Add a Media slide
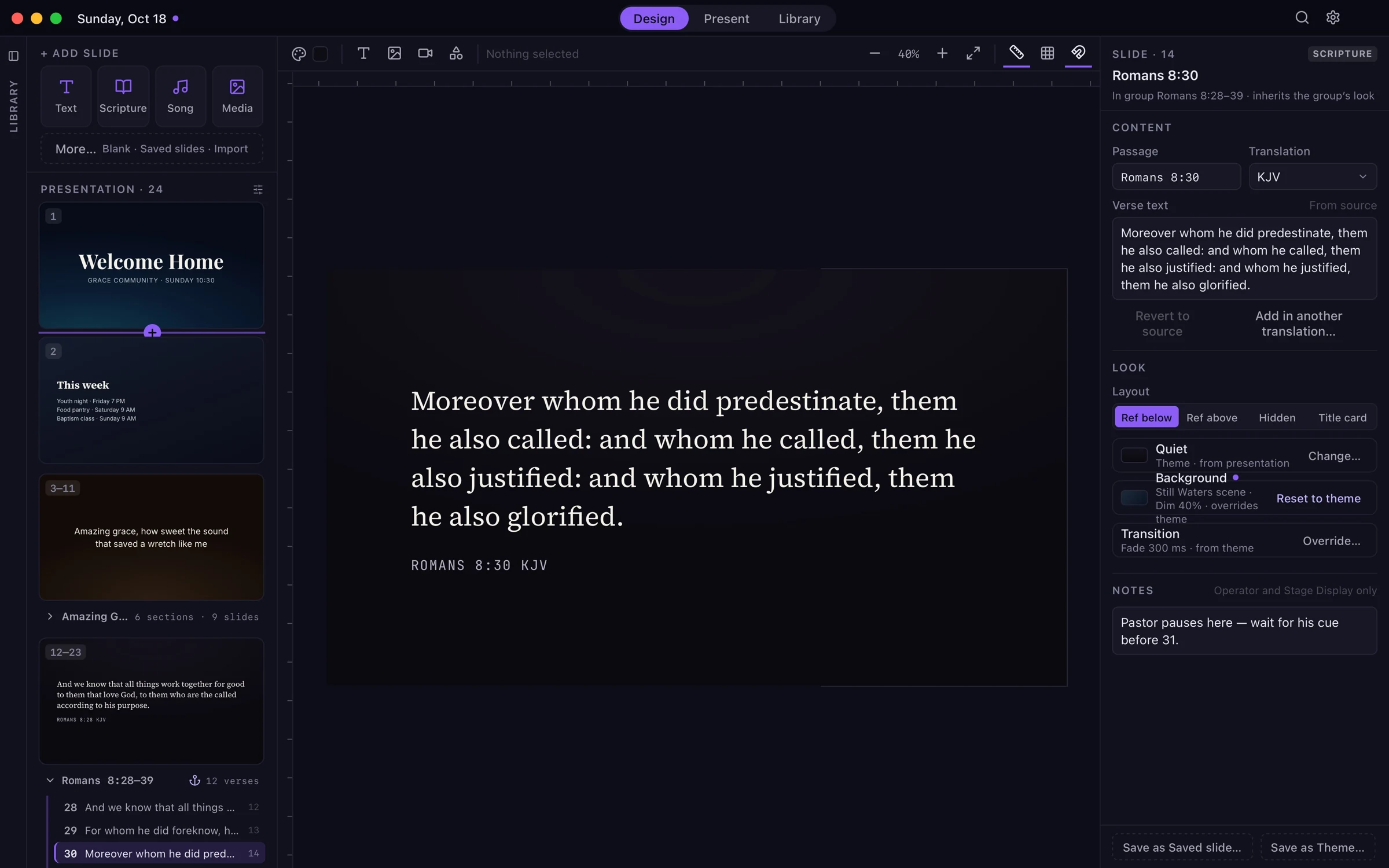 pyautogui.click(x=237, y=97)
